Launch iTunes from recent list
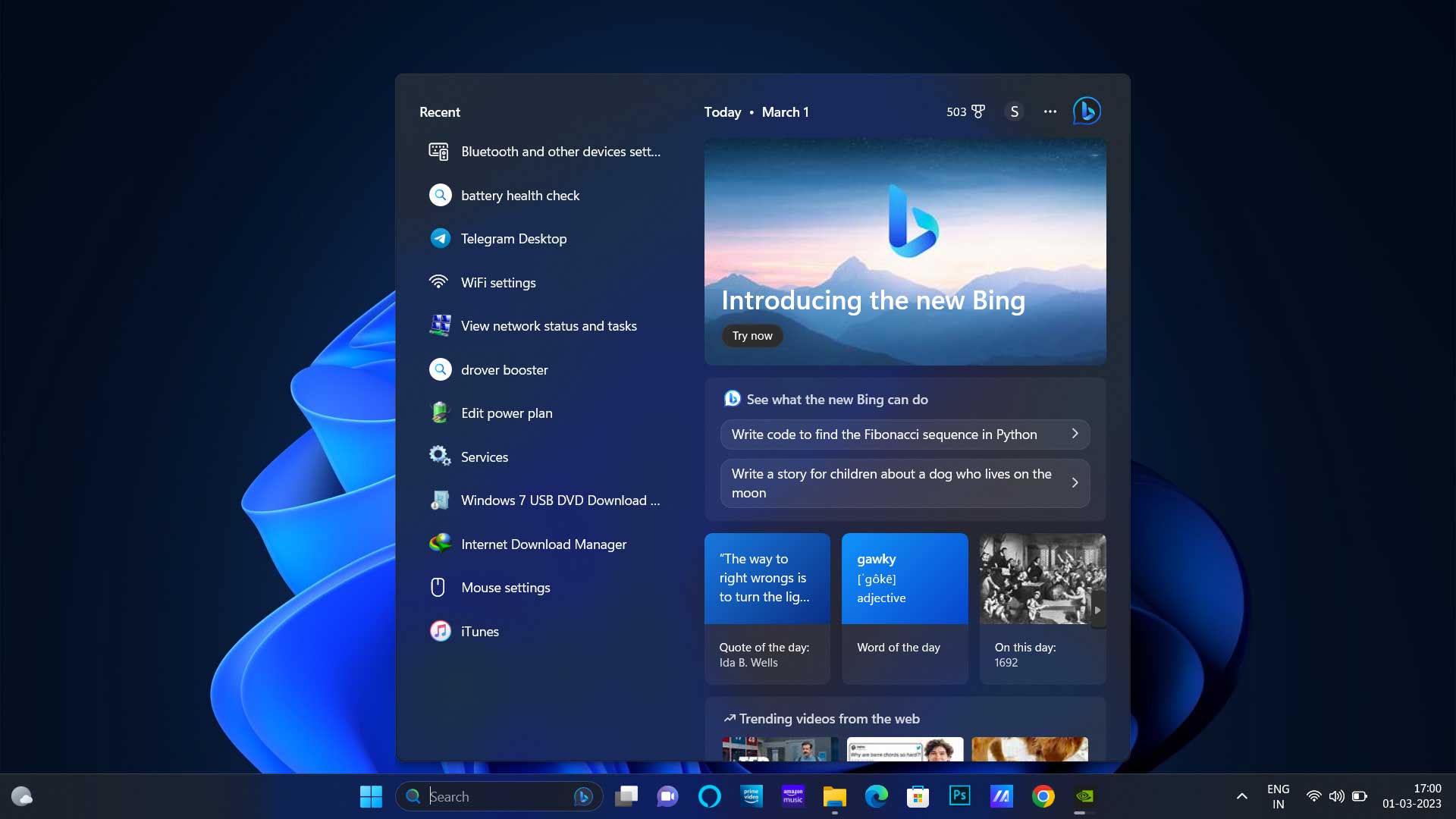Viewport: 1456px width, 819px height. pyautogui.click(x=545, y=632)
